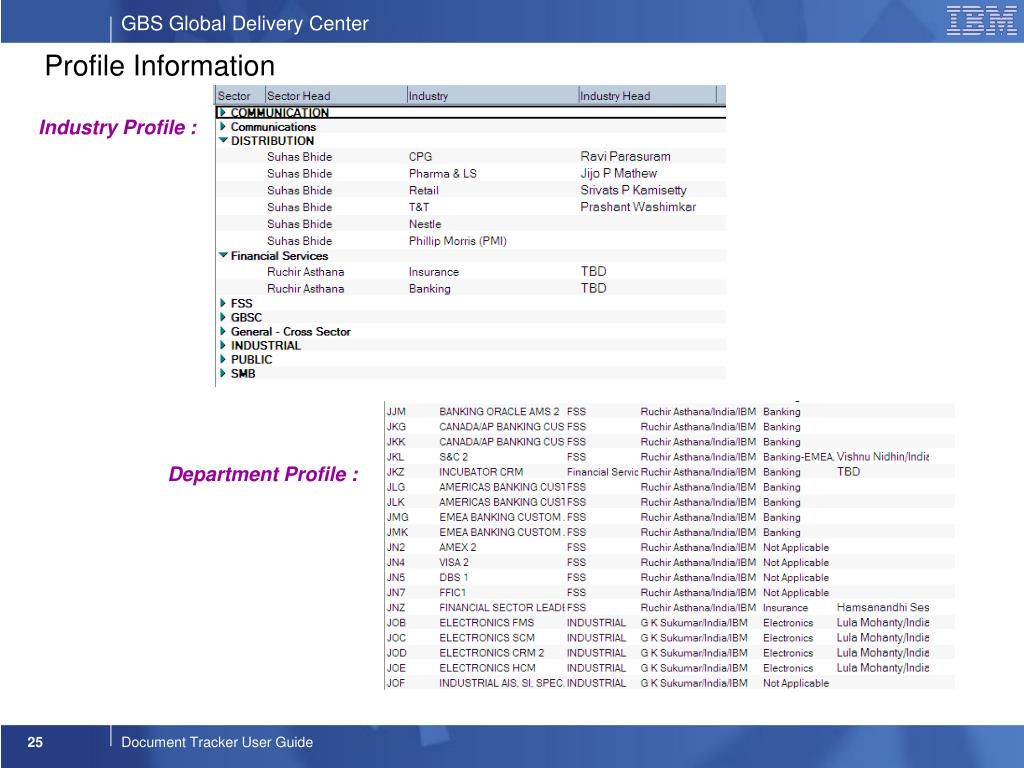Click INCUBATOR CRM department name
1024x768 pixels.
pyautogui.click(x=481, y=472)
